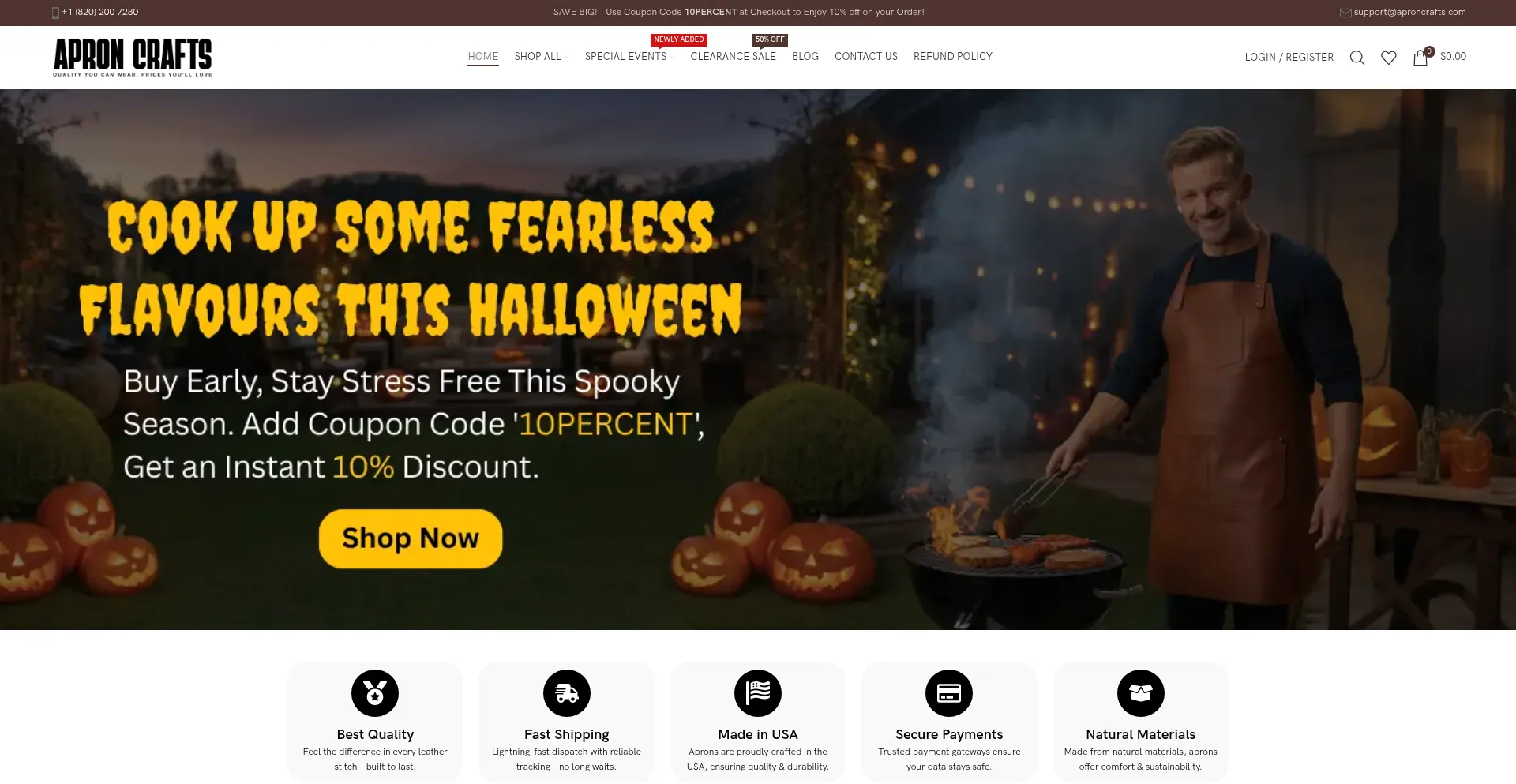Viewport: 1516px width, 784px height.
Task: Open the wishlist heart icon
Action: click(x=1388, y=58)
